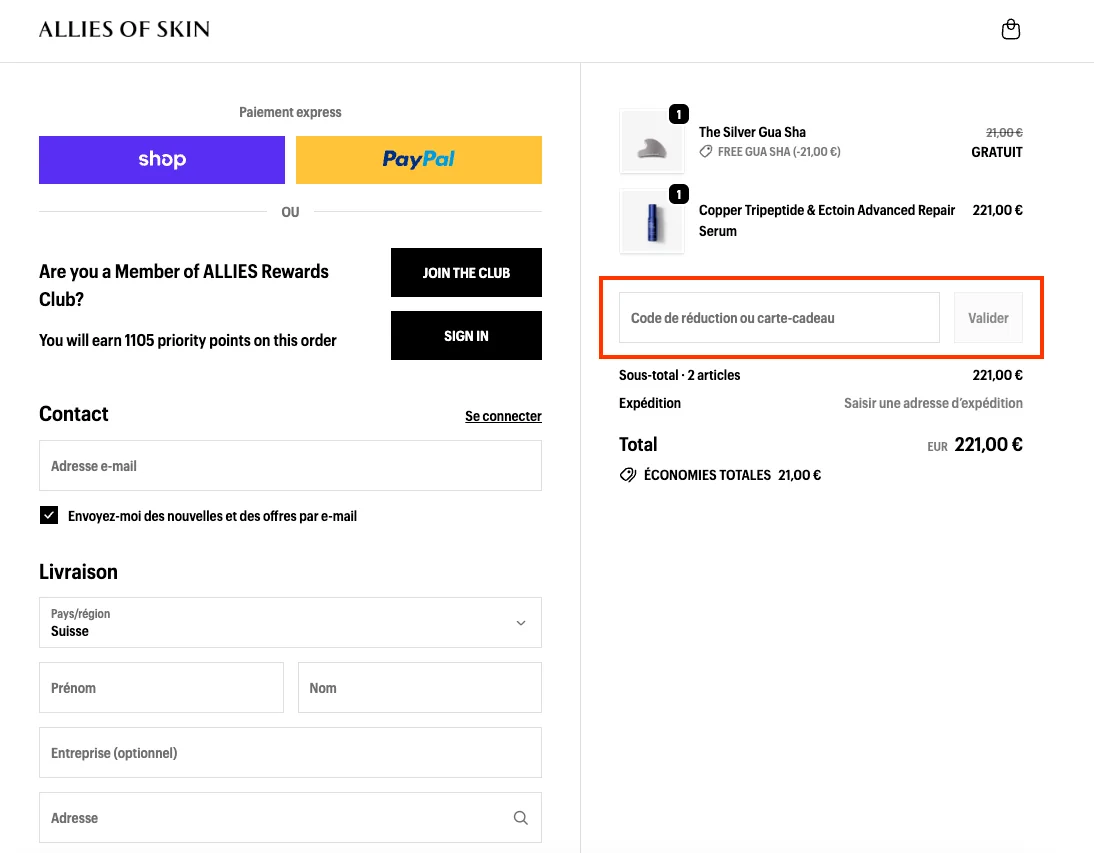Click the "Paiement express" heading
Image resolution: width=1094 pixels, height=853 pixels.
(290, 112)
